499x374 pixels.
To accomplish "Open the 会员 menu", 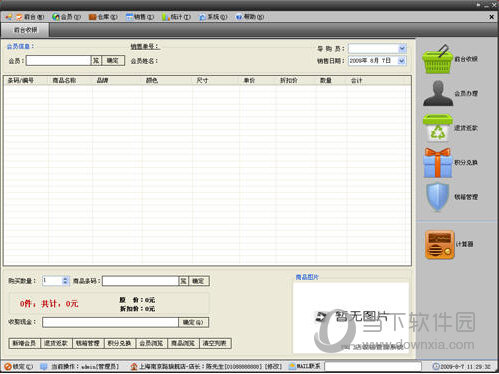I will point(67,17).
